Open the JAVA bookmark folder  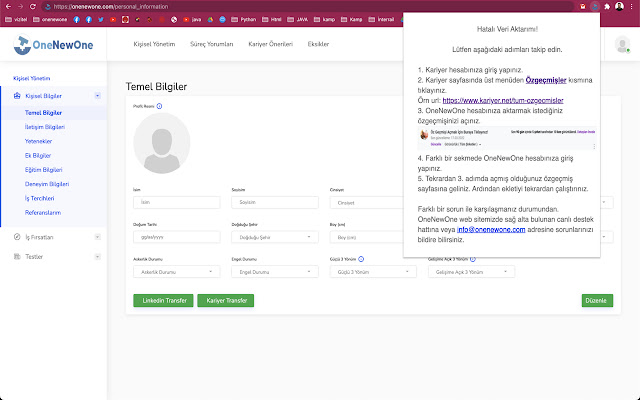(x=298, y=19)
